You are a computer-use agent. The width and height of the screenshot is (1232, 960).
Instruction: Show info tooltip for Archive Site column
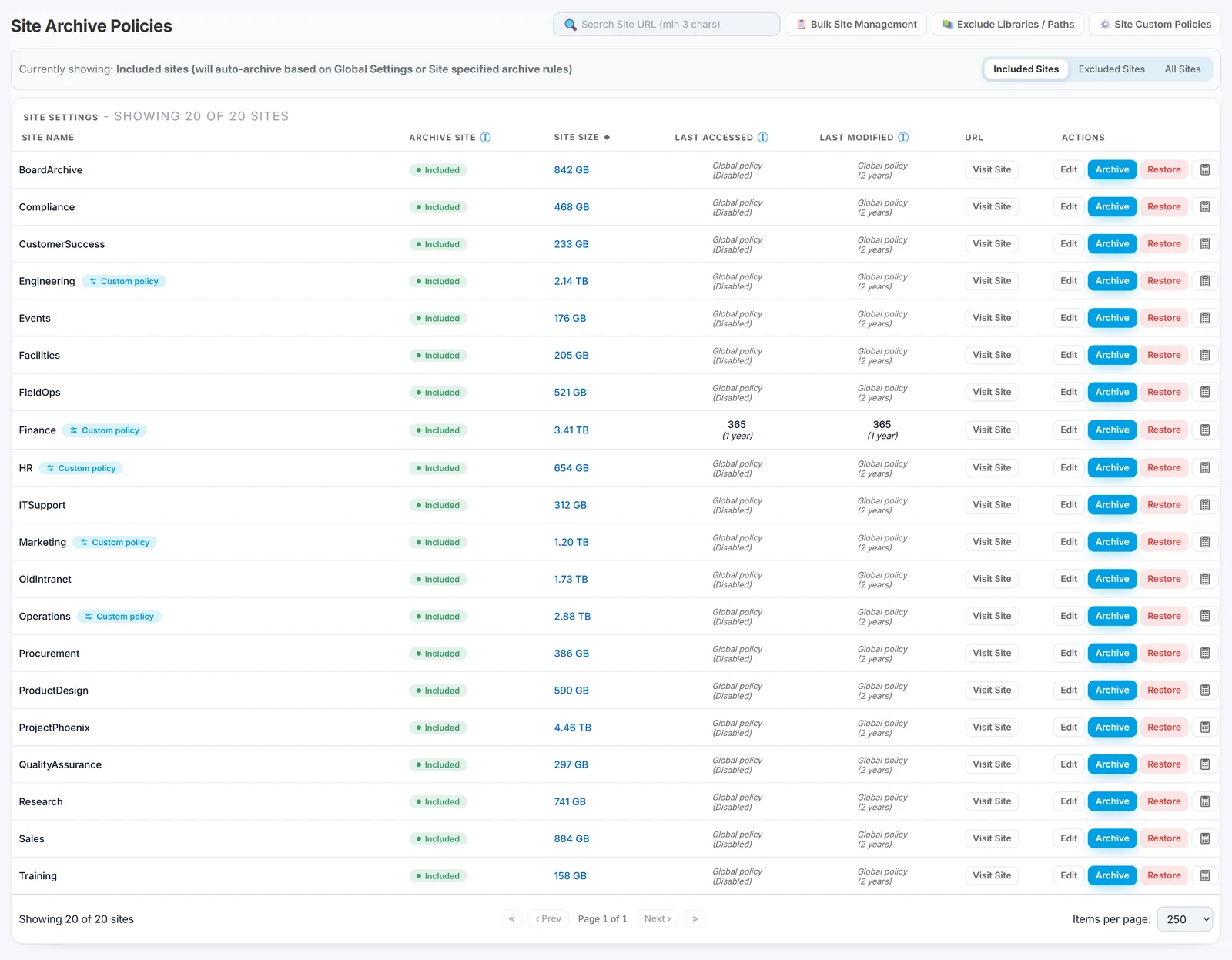point(485,137)
